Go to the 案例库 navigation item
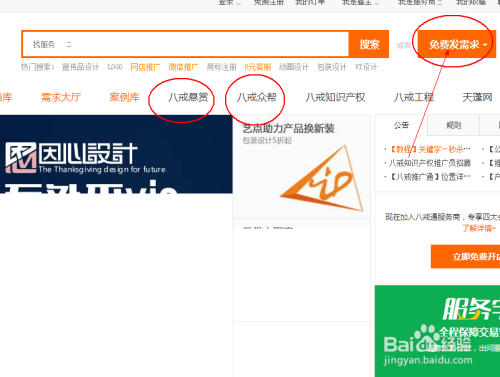The image size is (500, 377). tap(124, 97)
